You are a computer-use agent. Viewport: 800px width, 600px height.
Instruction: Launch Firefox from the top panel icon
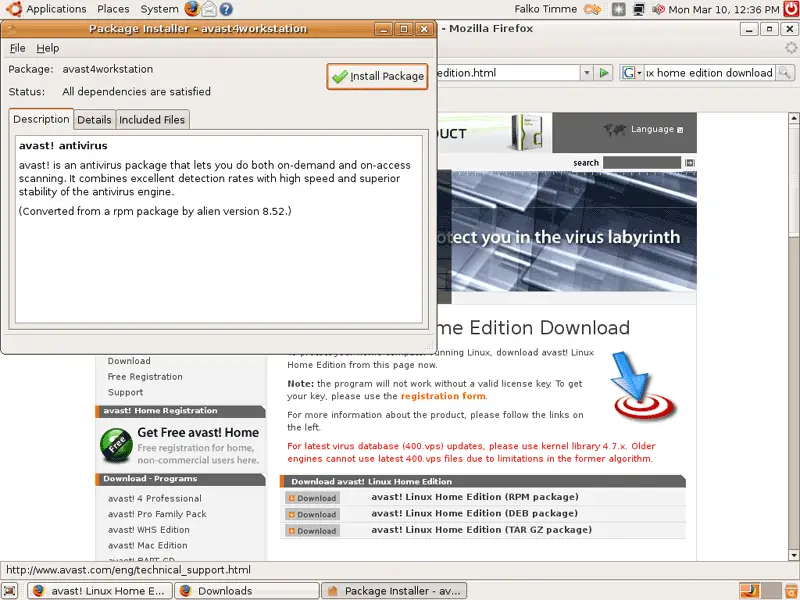[x=192, y=9]
